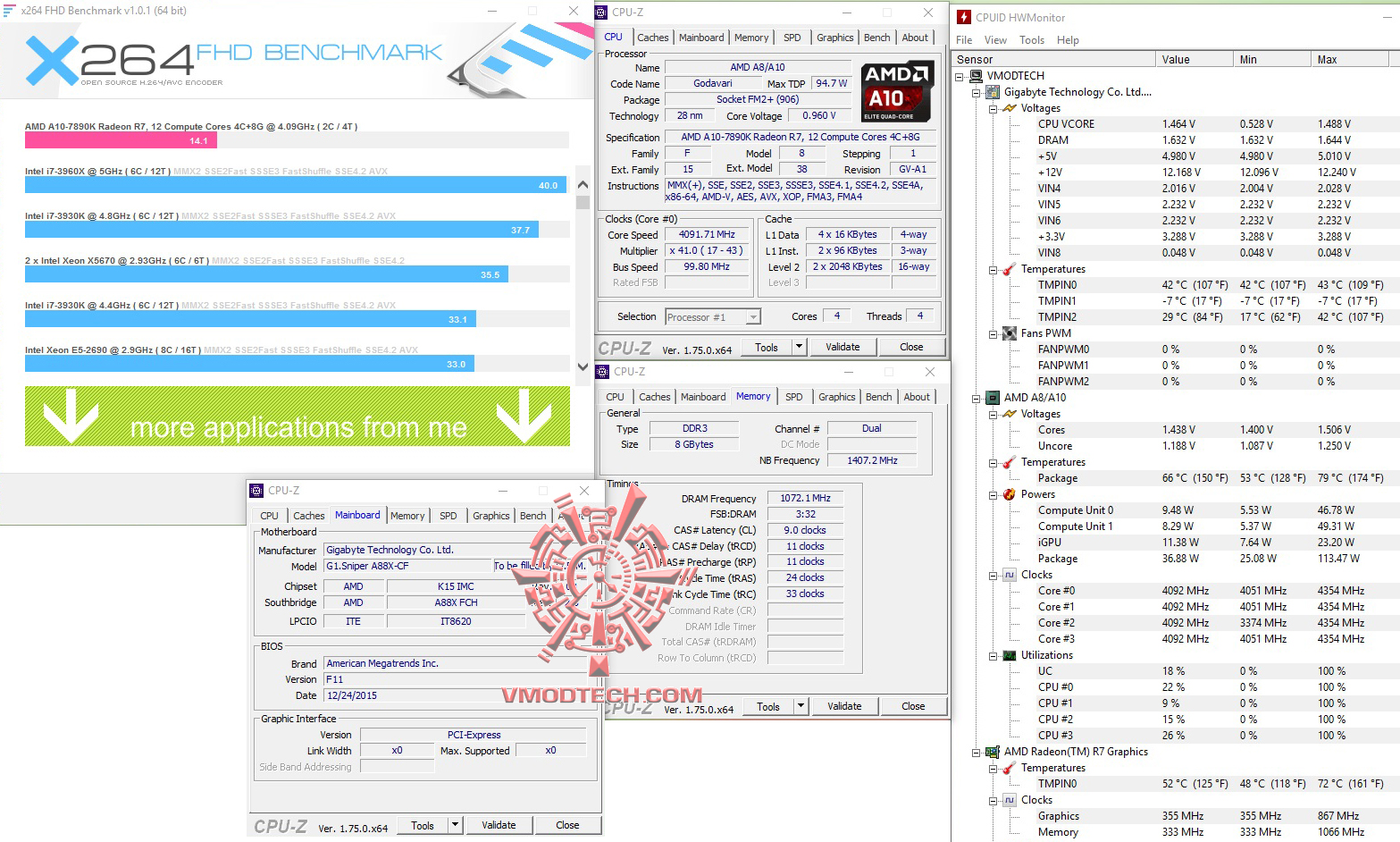Image resolution: width=1400 pixels, height=842 pixels.
Task: Click Close in the CPU-Z Mainboard window
Action: 567,825
